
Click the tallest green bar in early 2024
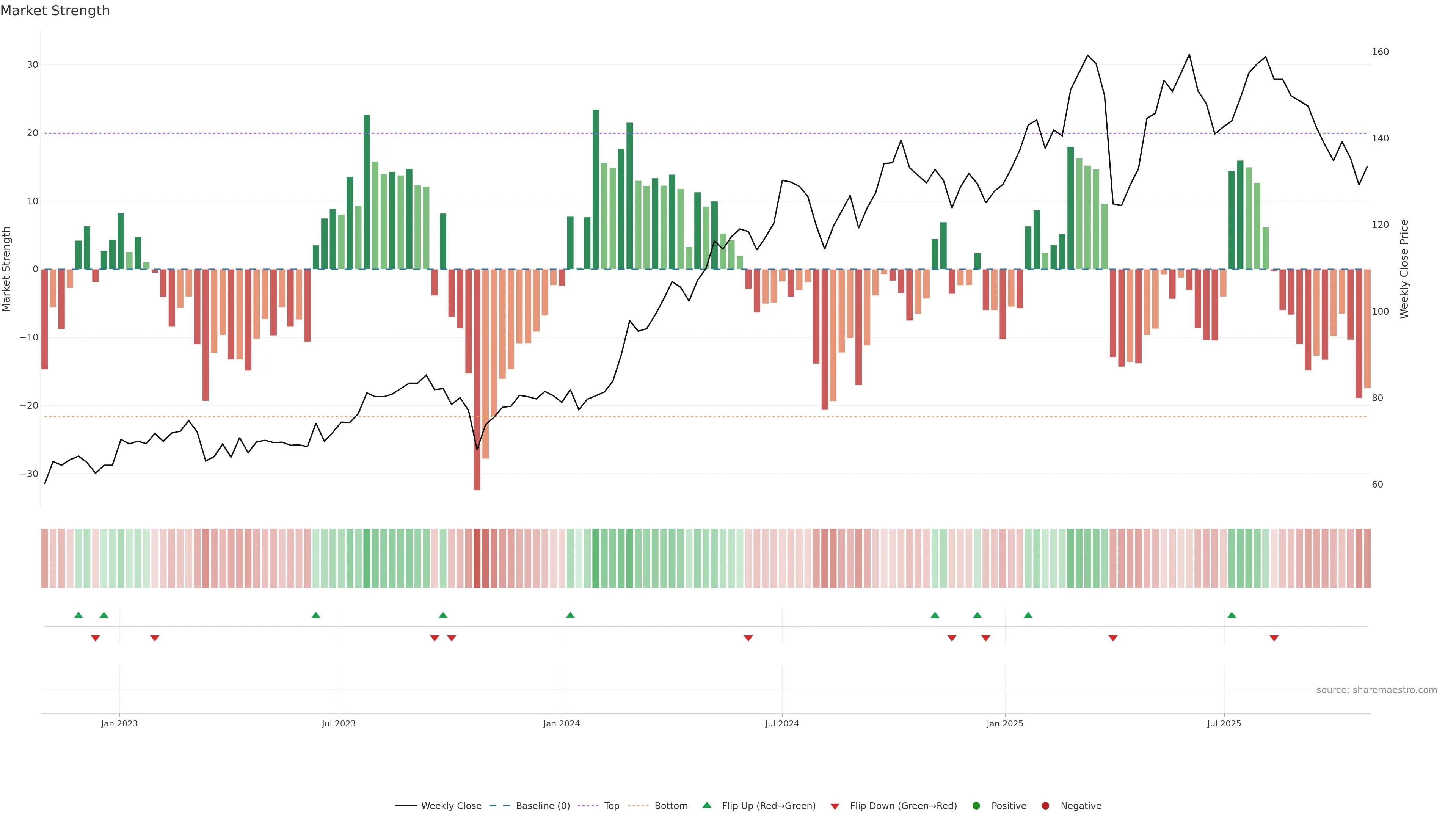(596, 189)
